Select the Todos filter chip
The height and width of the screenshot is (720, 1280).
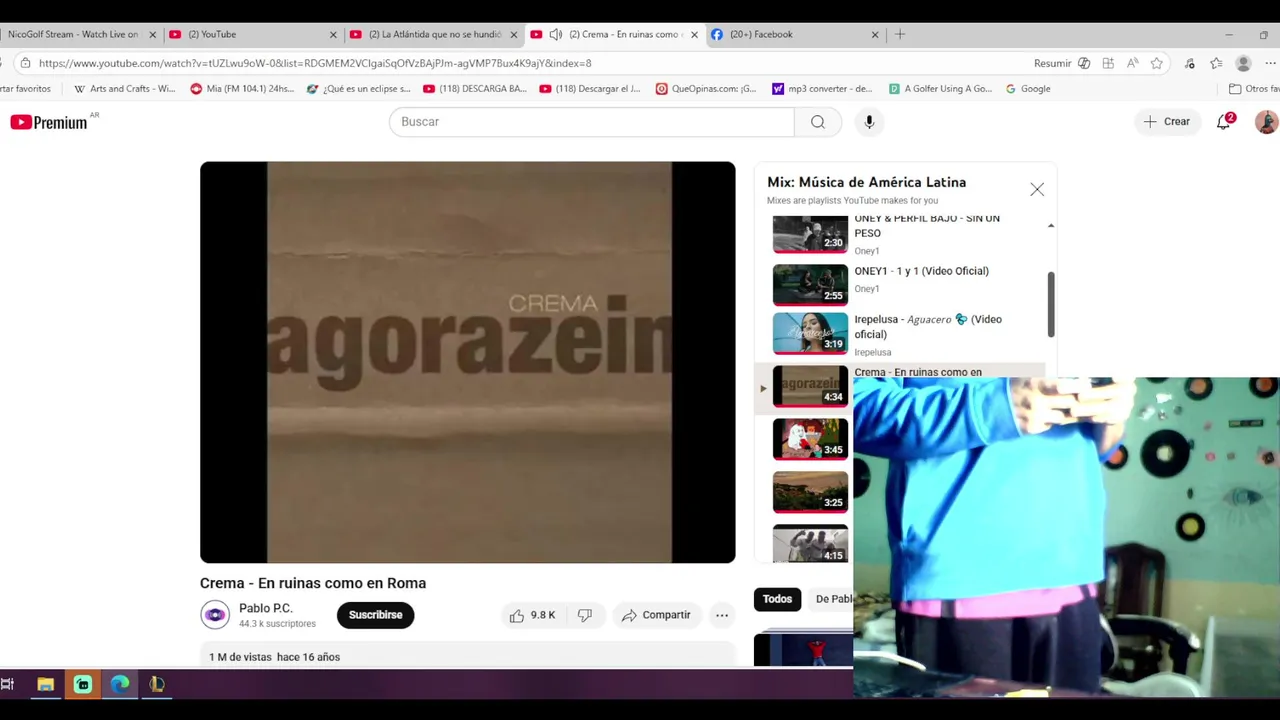click(x=777, y=599)
